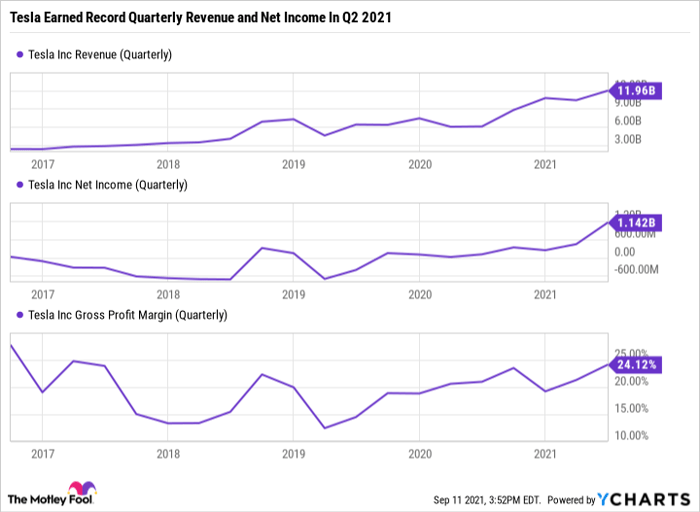700x512 pixels.
Task: Click '2019' under the Gross Profit Margin chart
Action: coord(294,454)
